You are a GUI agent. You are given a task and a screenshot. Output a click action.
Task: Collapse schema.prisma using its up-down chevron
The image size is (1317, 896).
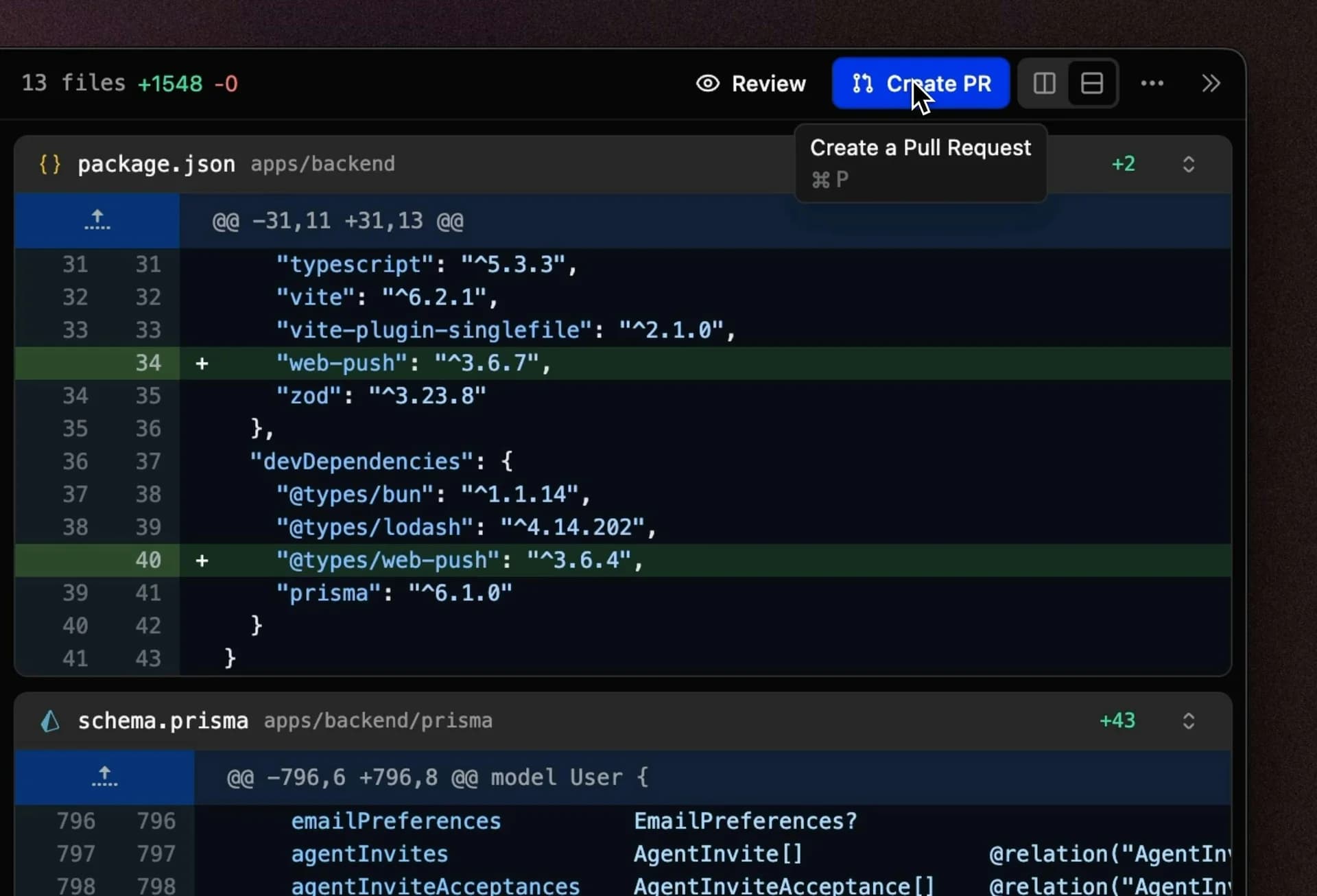(1188, 720)
